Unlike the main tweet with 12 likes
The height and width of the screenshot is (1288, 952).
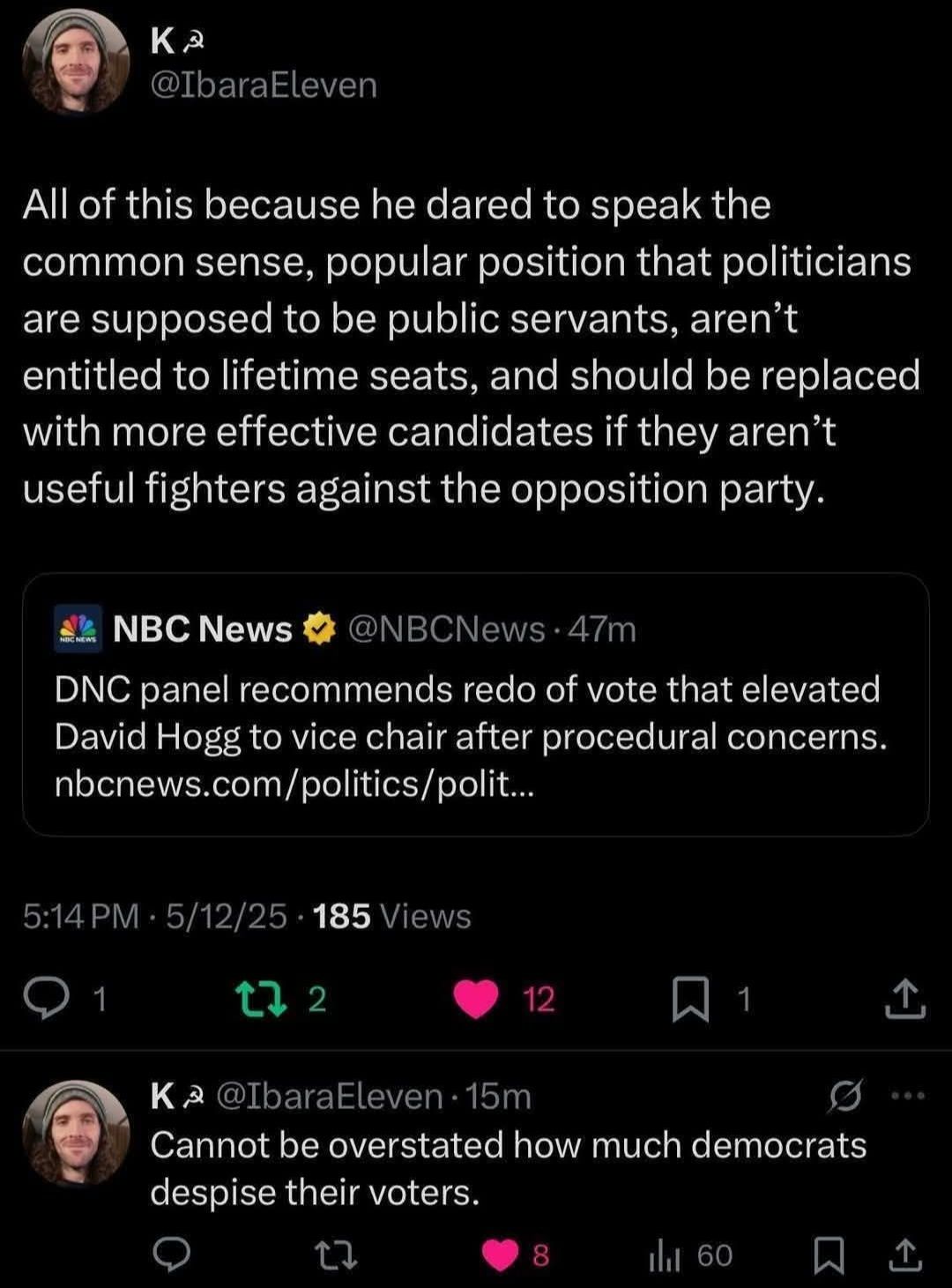tap(476, 998)
